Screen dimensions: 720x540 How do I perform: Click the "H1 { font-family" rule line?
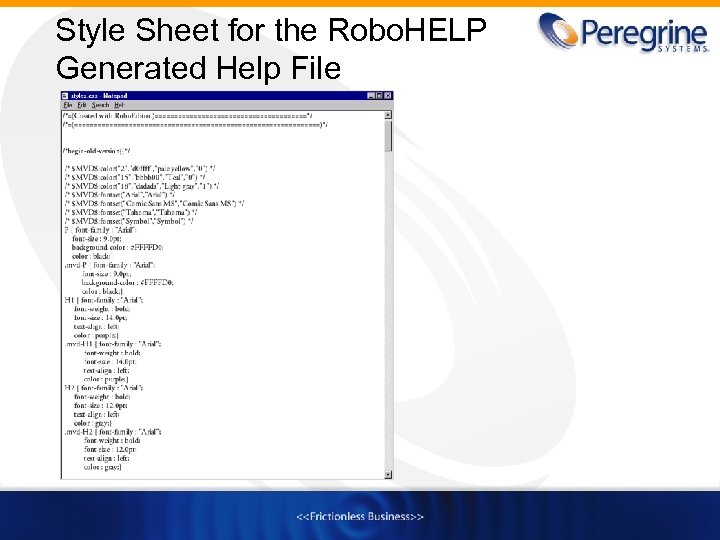pyautogui.click(x=104, y=300)
